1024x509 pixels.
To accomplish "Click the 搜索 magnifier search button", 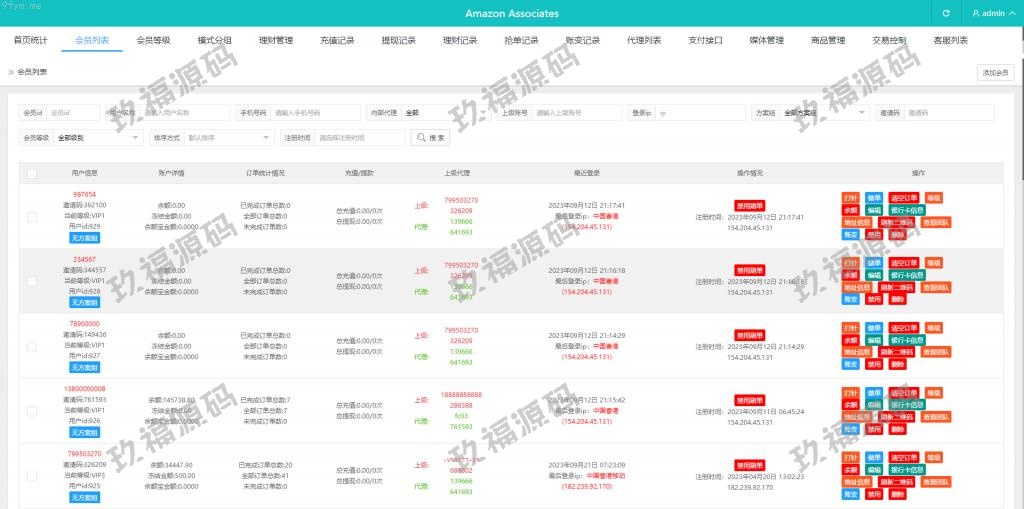I will click(430, 138).
